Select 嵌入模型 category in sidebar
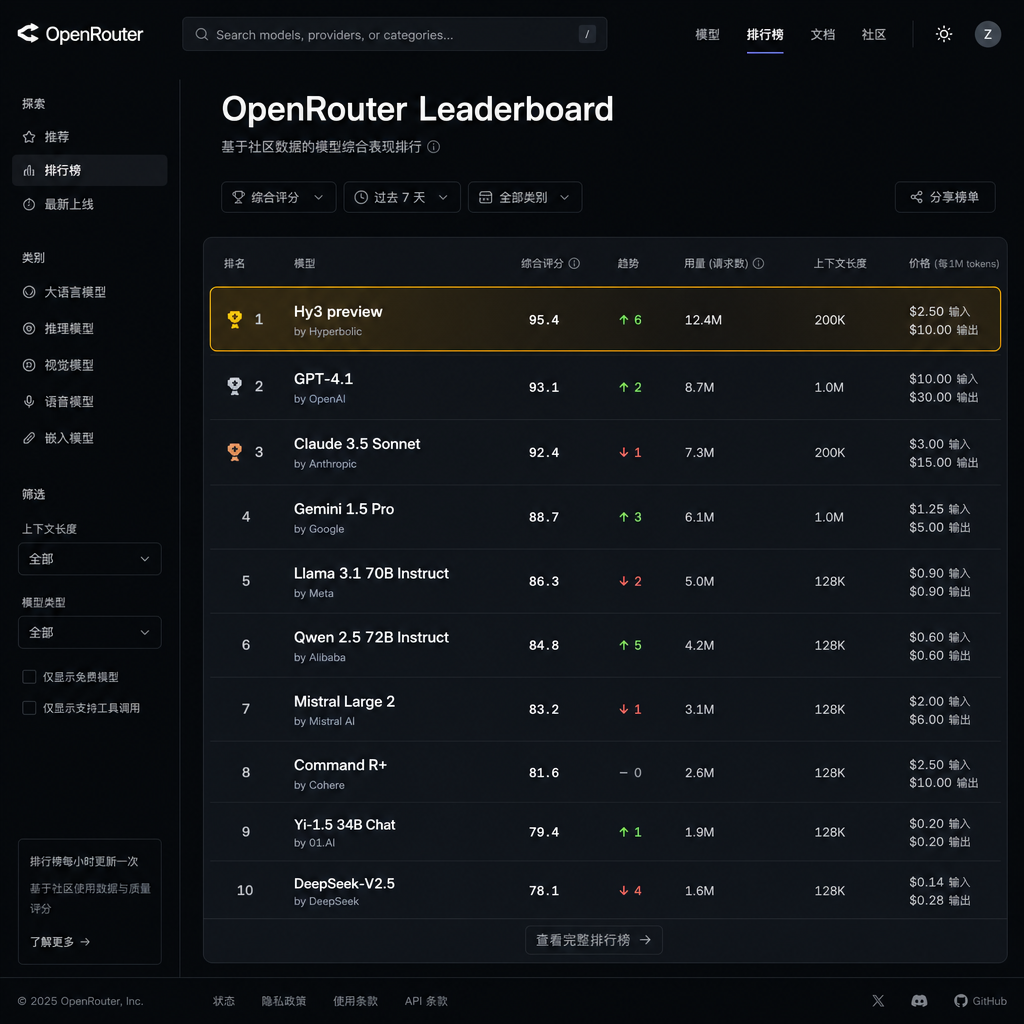The height and width of the screenshot is (1024, 1024). 89,438
